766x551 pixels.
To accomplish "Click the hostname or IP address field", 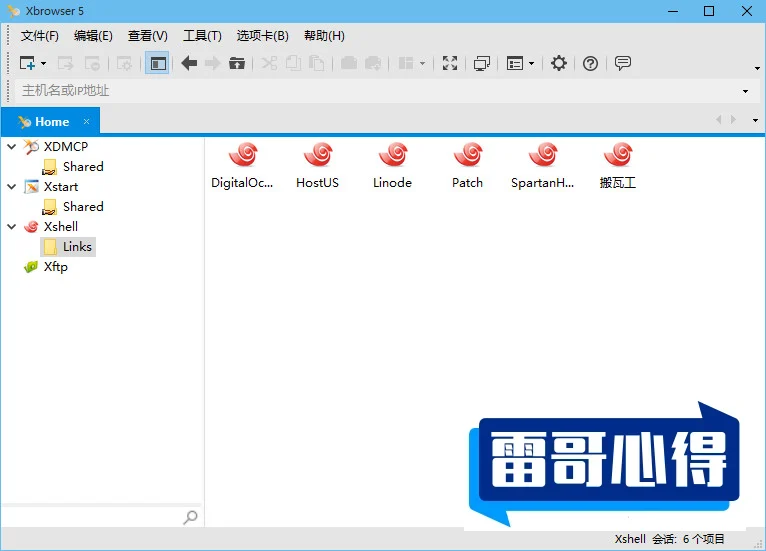I will coord(376,91).
